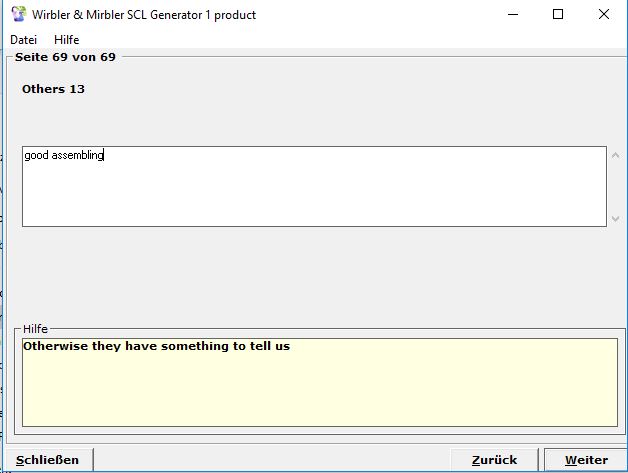Click the Wirbler & Mirbler app icon
The height and width of the screenshot is (473, 628).
pos(18,14)
